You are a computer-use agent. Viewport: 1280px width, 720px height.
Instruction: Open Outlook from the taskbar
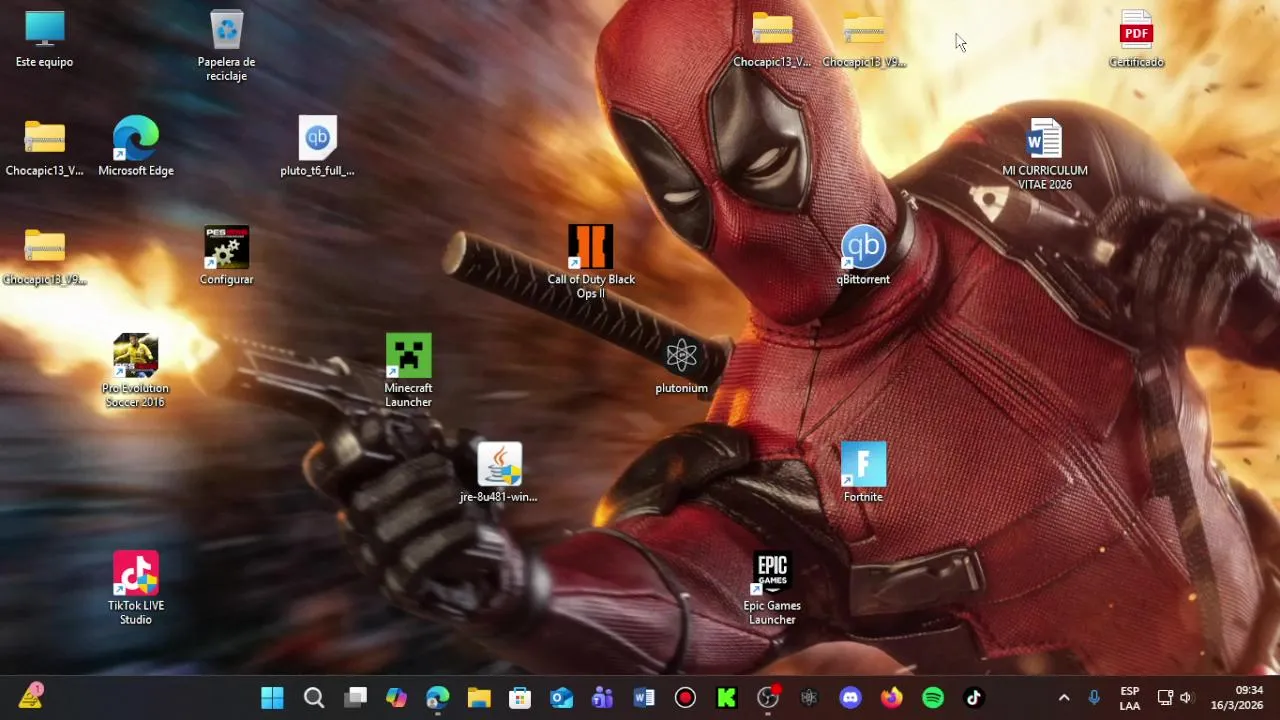coord(561,698)
